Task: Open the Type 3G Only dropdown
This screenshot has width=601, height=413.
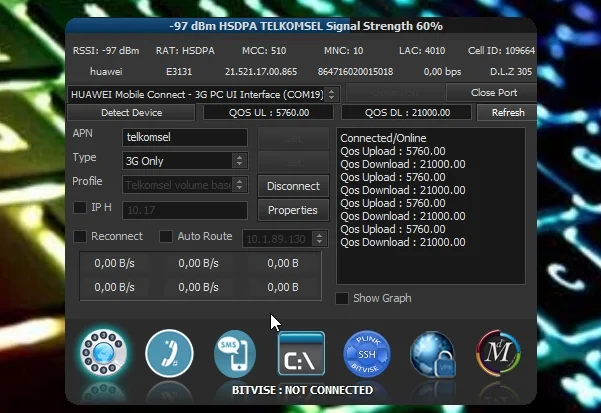Action: click(x=185, y=161)
